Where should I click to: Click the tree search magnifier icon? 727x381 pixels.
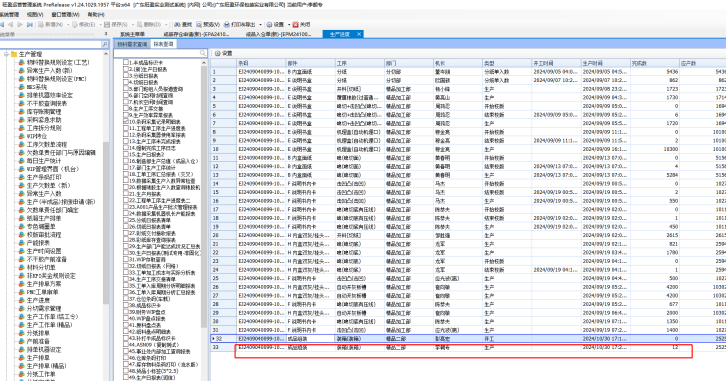105,44
